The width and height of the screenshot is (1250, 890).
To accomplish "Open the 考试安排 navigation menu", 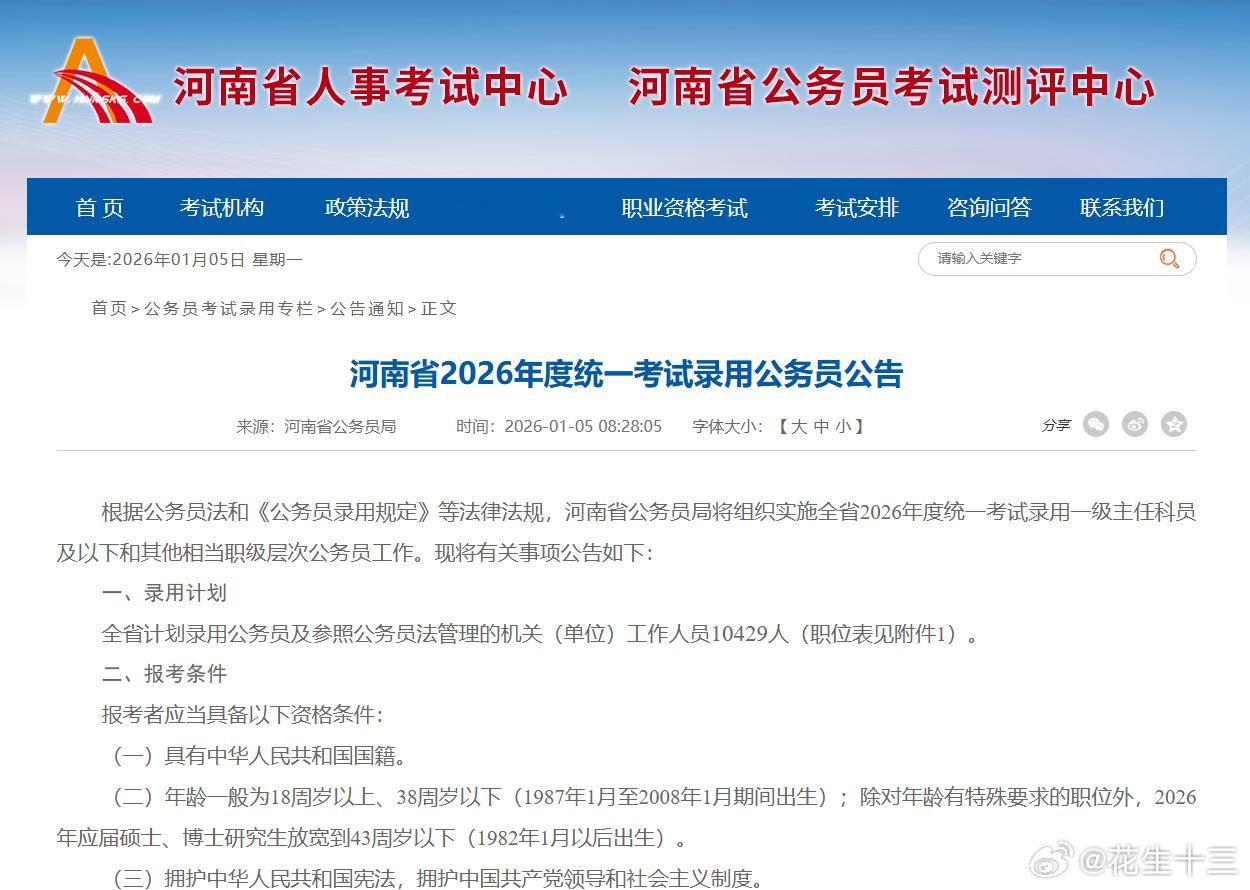I will [x=857, y=207].
